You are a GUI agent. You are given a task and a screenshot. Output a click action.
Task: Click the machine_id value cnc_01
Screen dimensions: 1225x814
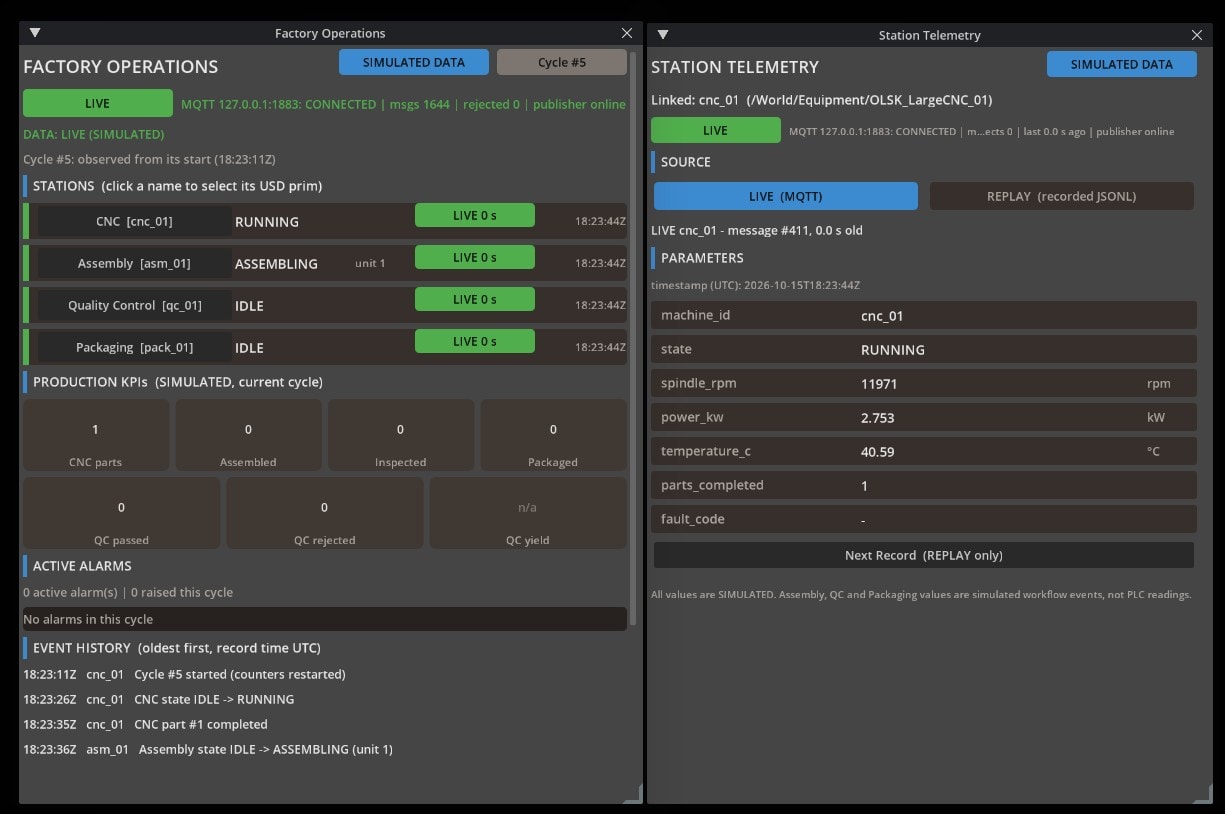(x=882, y=315)
